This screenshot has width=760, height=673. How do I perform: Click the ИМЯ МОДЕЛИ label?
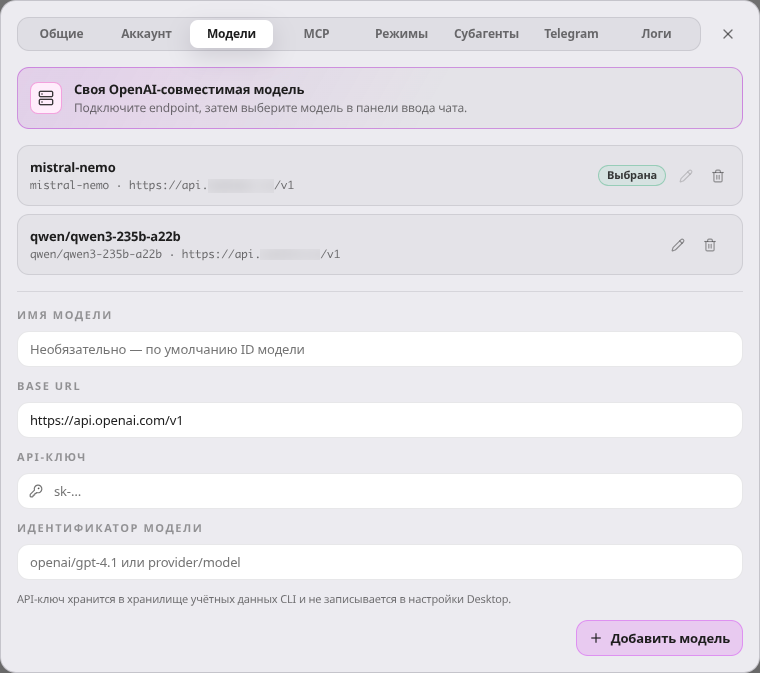tap(64, 315)
